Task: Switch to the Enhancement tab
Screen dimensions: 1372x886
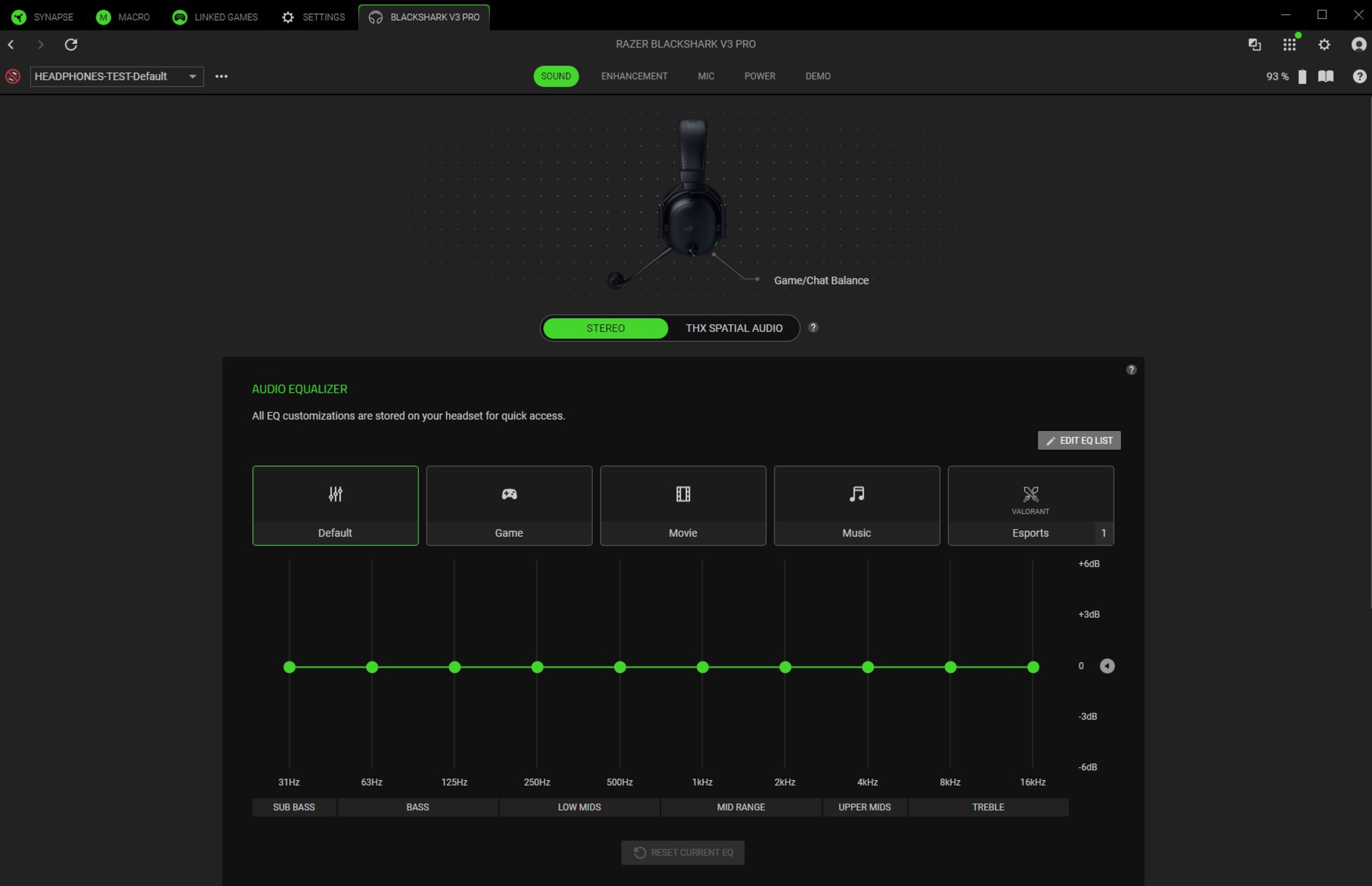Action: click(x=634, y=76)
